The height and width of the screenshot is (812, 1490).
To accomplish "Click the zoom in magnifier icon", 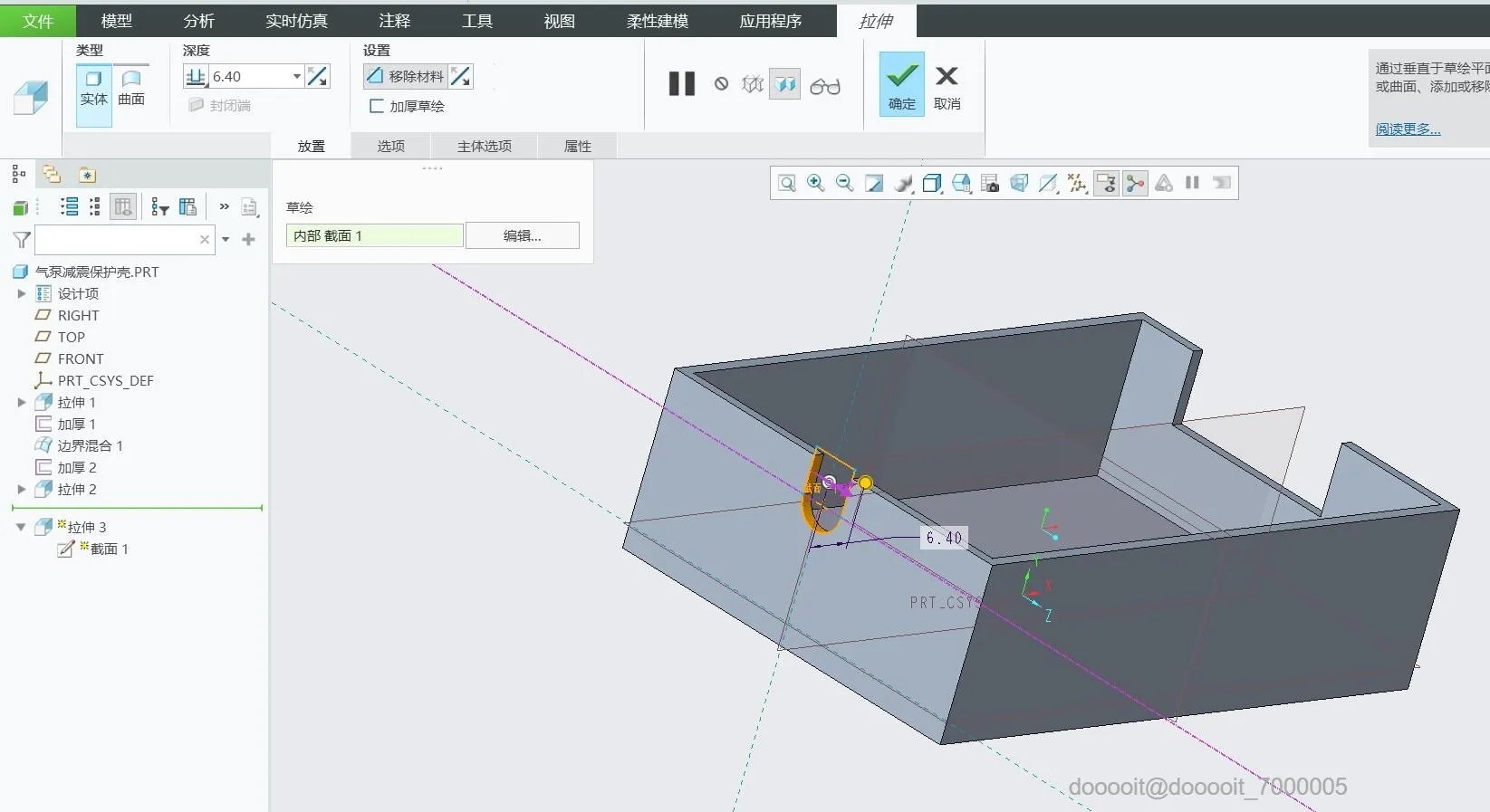I will click(x=815, y=183).
